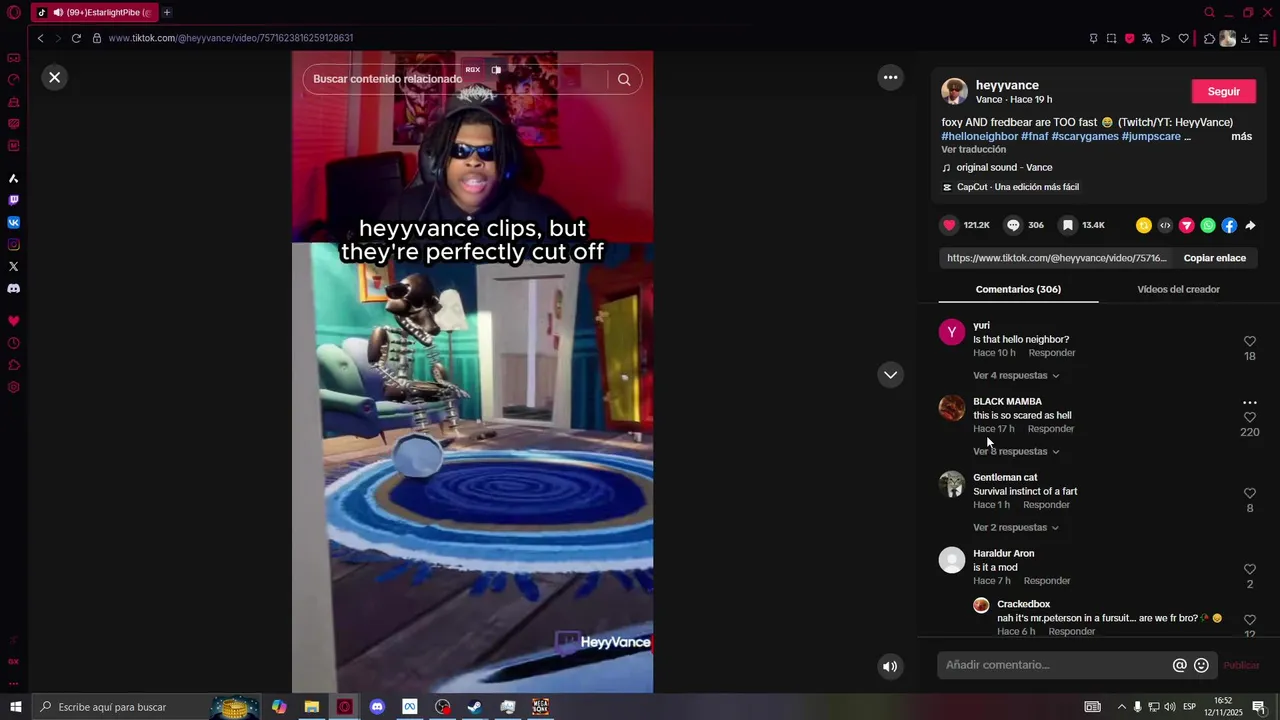The image size is (1280, 720).
Task: Like BLACK MAMBA's comment
Action: tap(1249, 418)
